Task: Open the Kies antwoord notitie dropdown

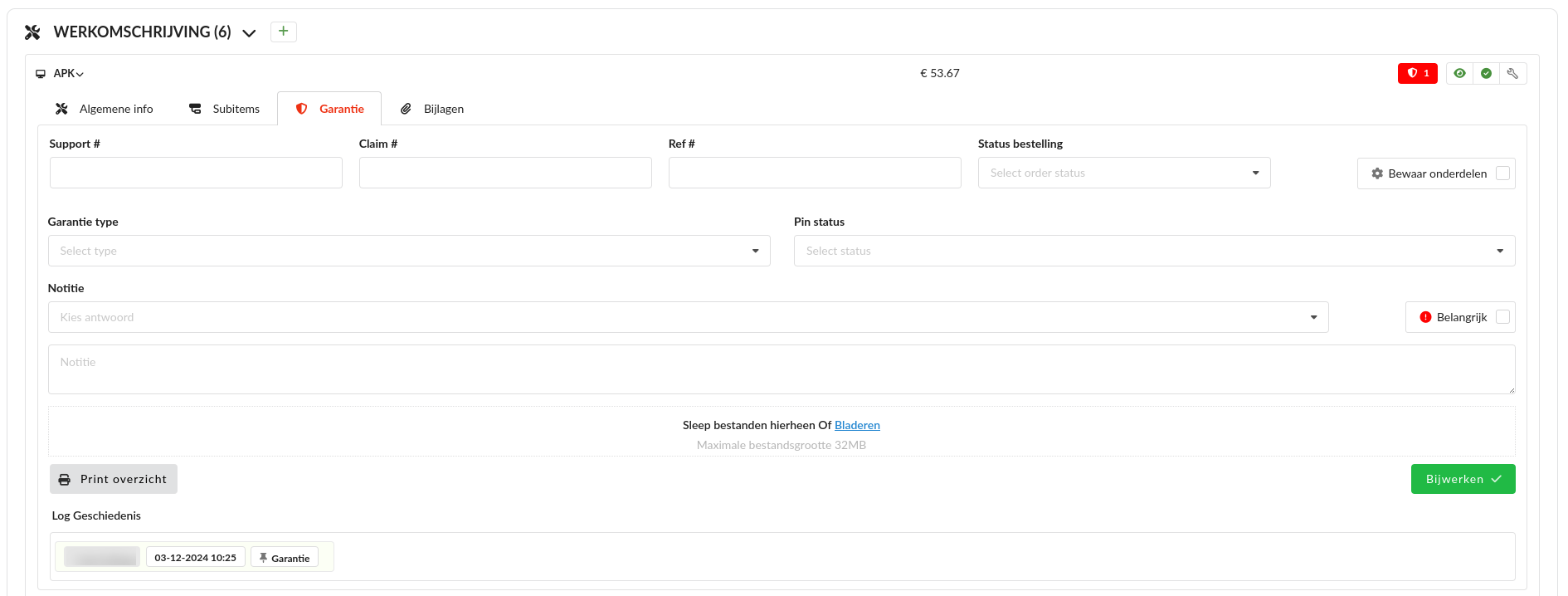Action: coord(688,317)
